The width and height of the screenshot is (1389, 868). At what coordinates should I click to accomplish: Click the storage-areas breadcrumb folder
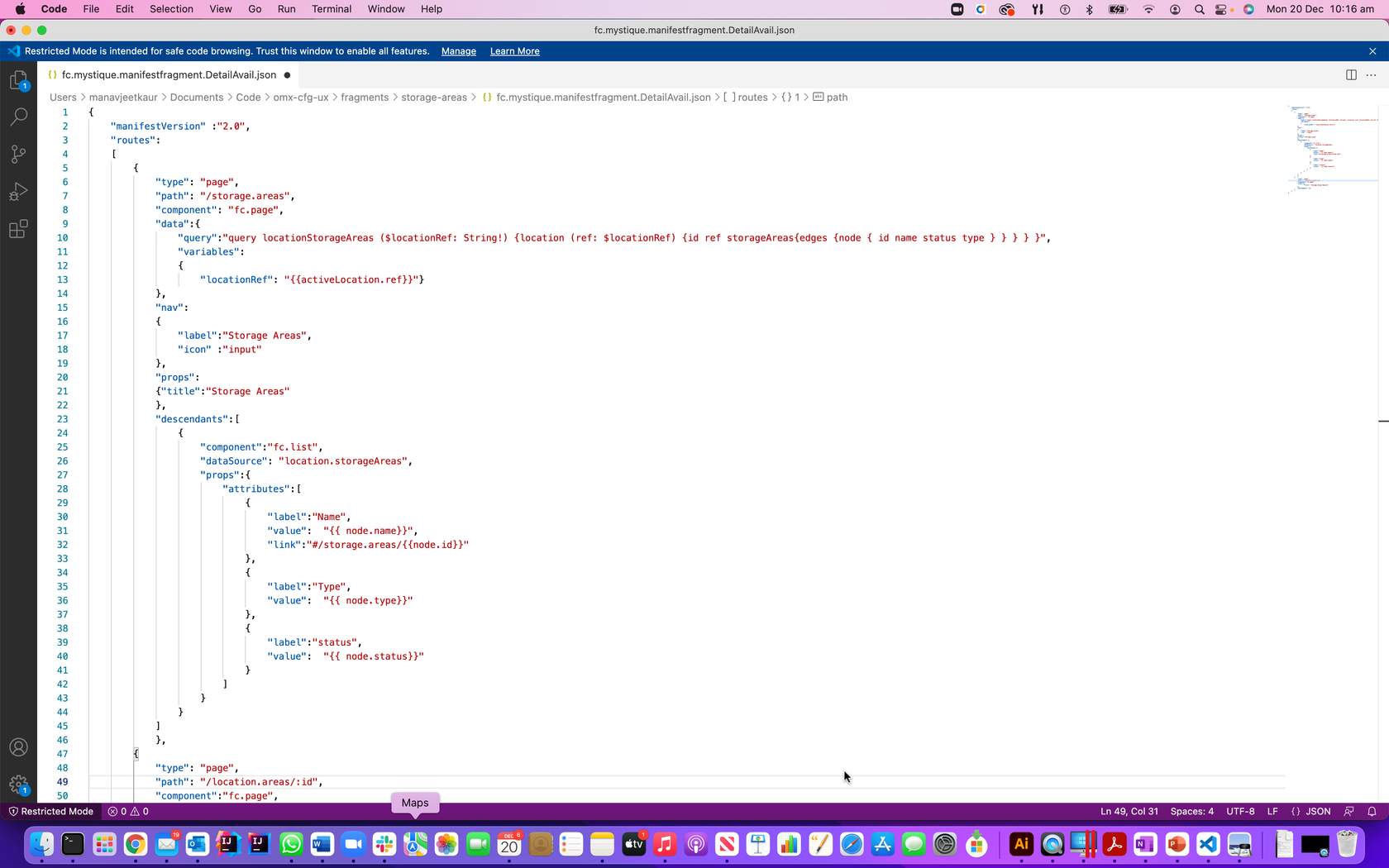click(x=433, y=98)
